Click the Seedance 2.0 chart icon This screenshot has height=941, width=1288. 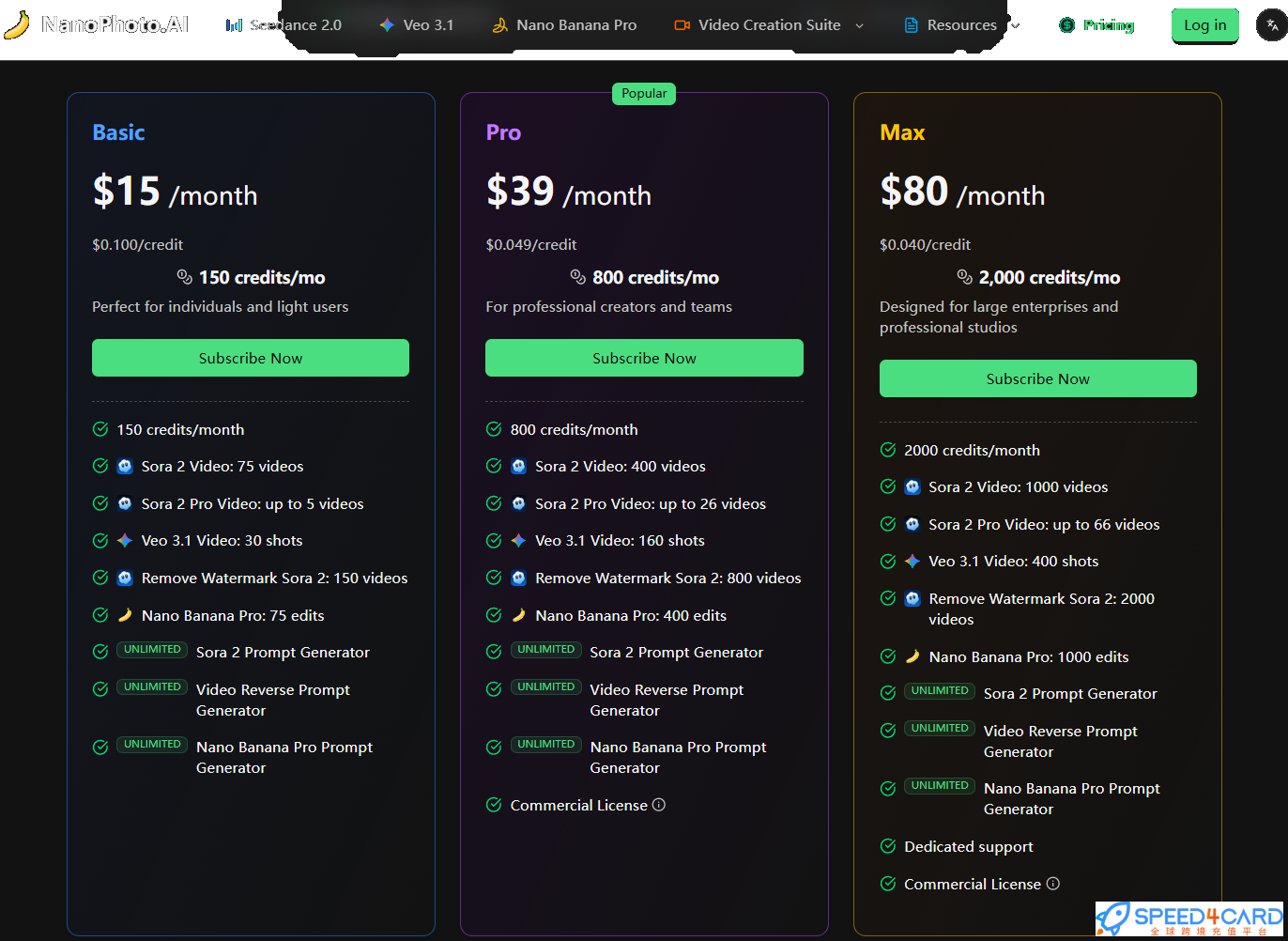click(x=234, y=25)
